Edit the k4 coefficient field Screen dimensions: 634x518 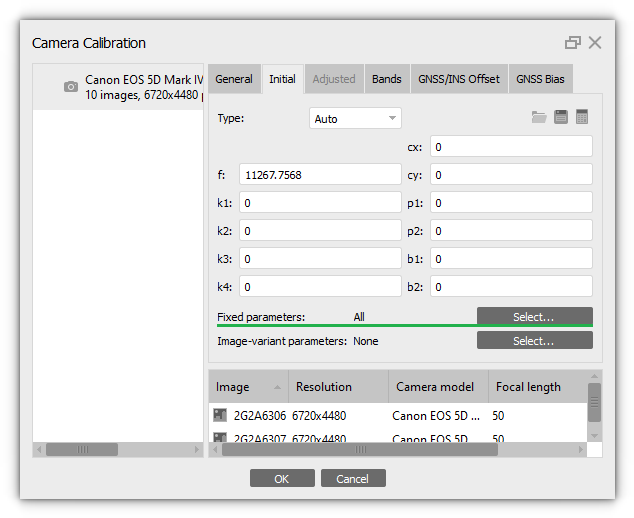[320, 286]
